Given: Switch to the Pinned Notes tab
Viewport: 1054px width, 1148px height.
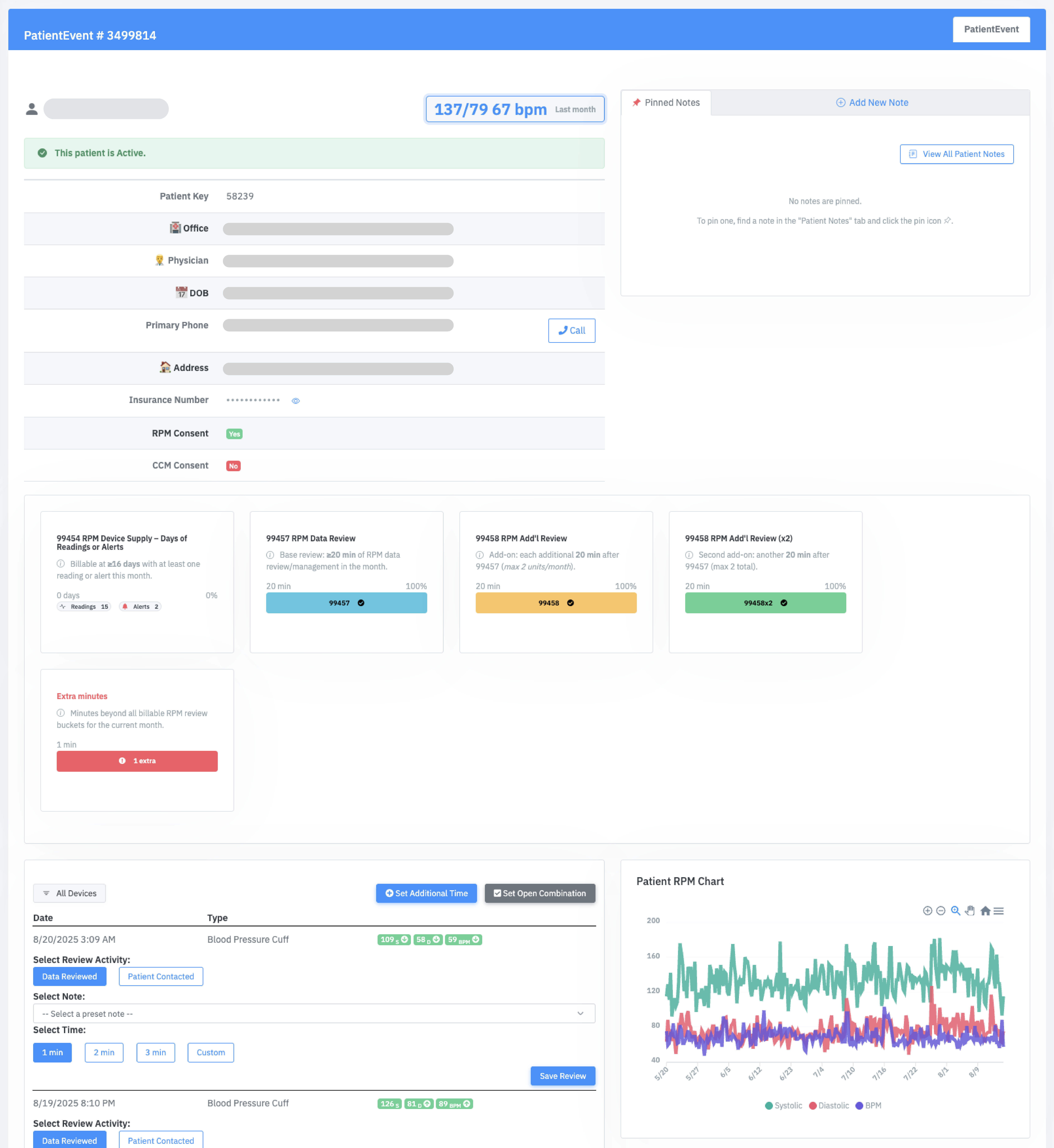Looking at the screenshot, I should coord(666,103).
